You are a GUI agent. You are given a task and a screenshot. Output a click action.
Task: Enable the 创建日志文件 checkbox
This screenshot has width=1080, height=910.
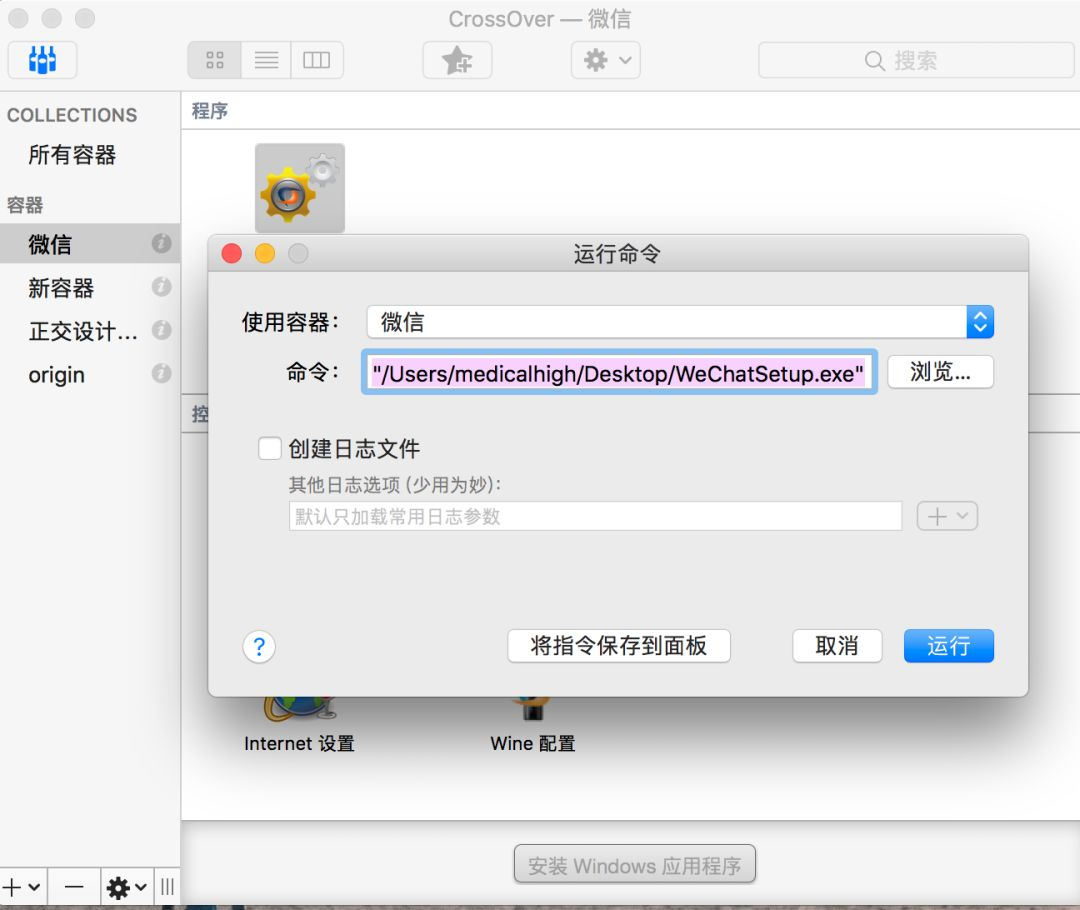[x=269, y=448]
